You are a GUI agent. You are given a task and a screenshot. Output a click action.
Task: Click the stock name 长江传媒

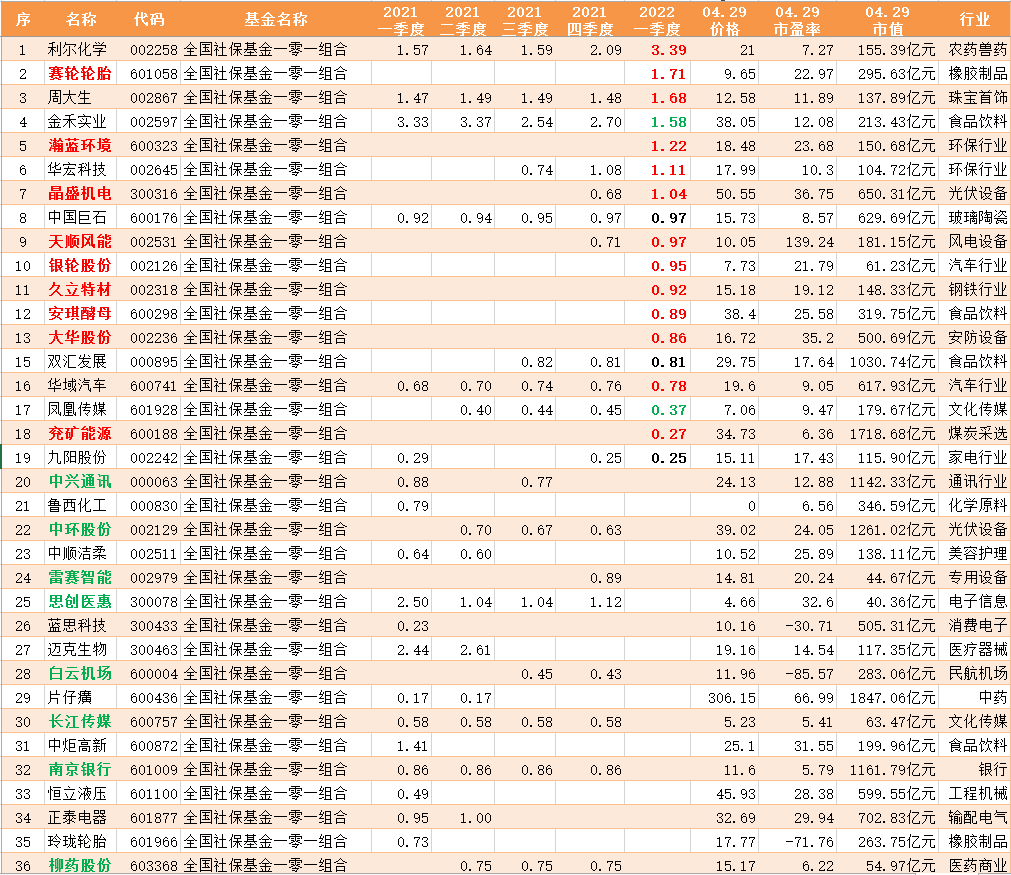(x=80, y=722)
